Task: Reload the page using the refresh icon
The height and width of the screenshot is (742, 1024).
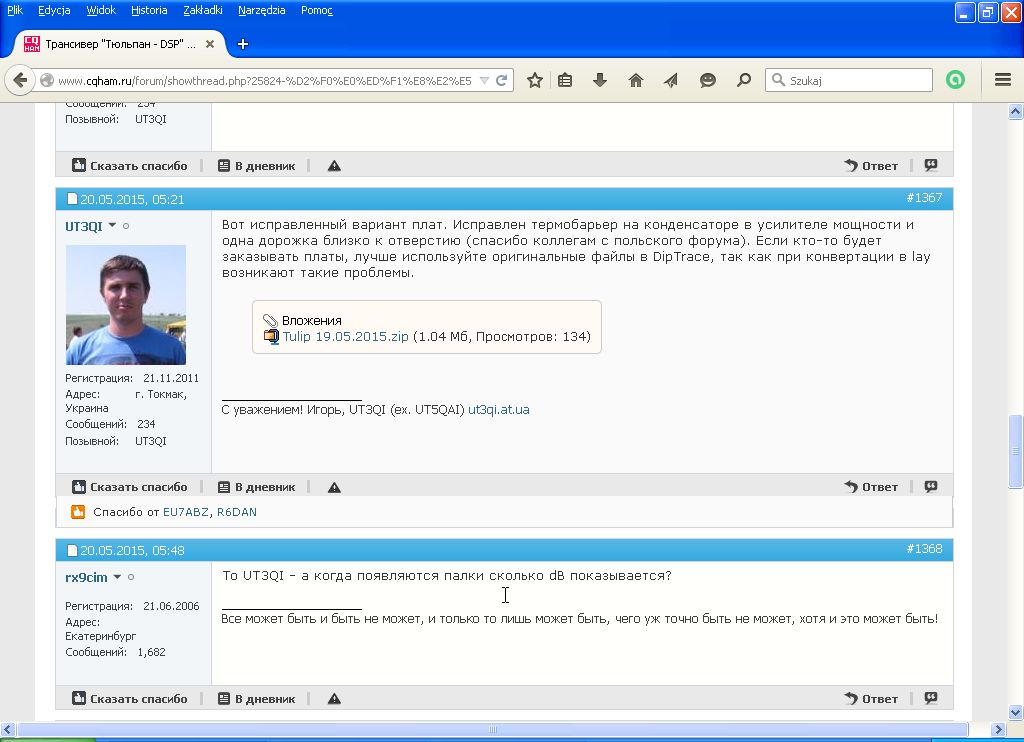Action: [x=502, y=81]
